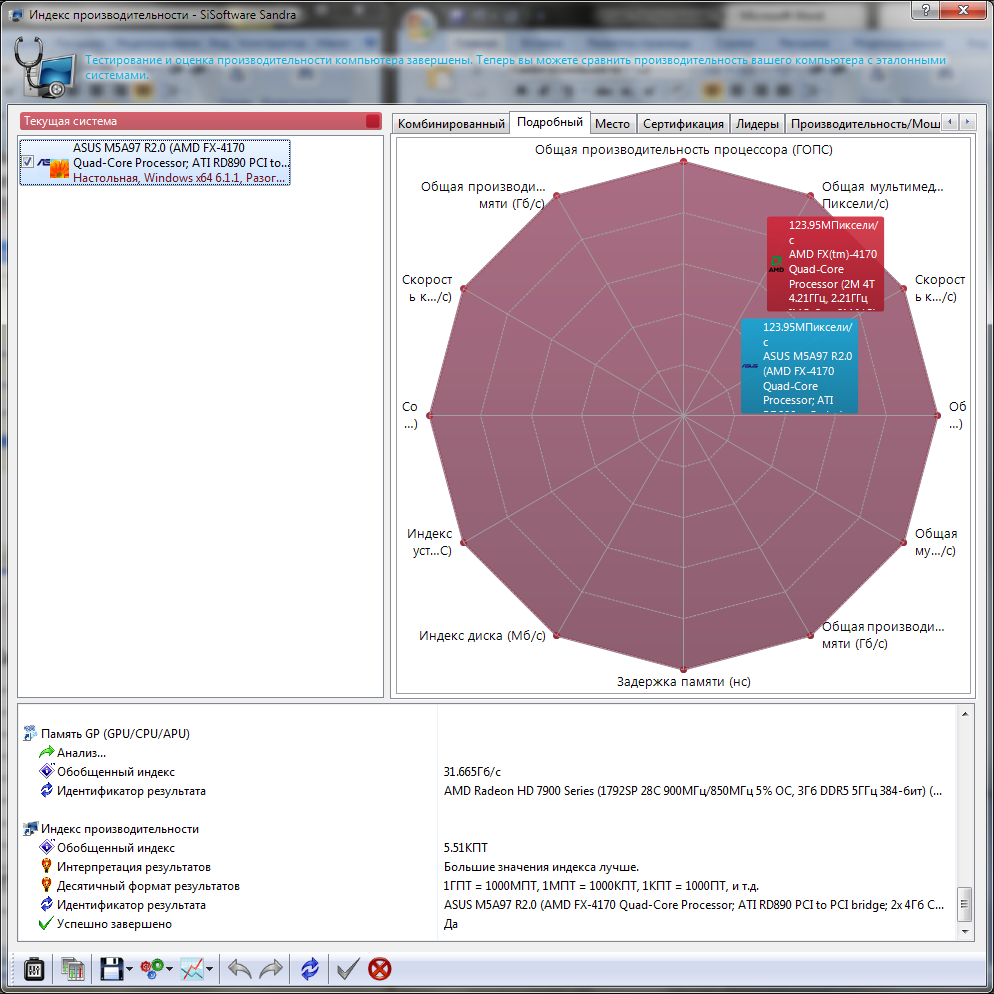Open the gears engine dropdown arrow
This screenshot has width=994, height=994.
click(x=169, y=969)
